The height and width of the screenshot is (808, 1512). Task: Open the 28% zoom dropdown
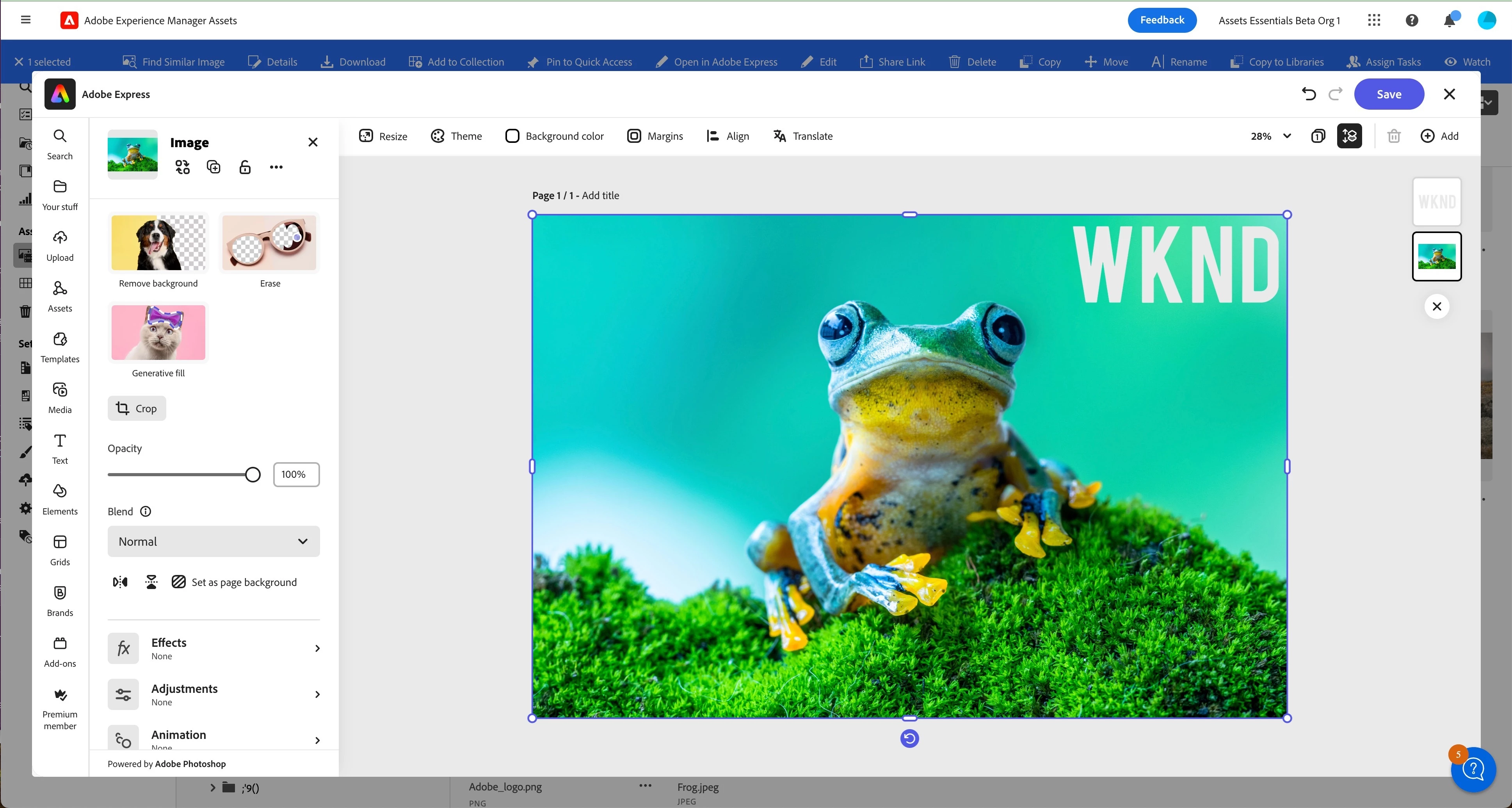1270,136
